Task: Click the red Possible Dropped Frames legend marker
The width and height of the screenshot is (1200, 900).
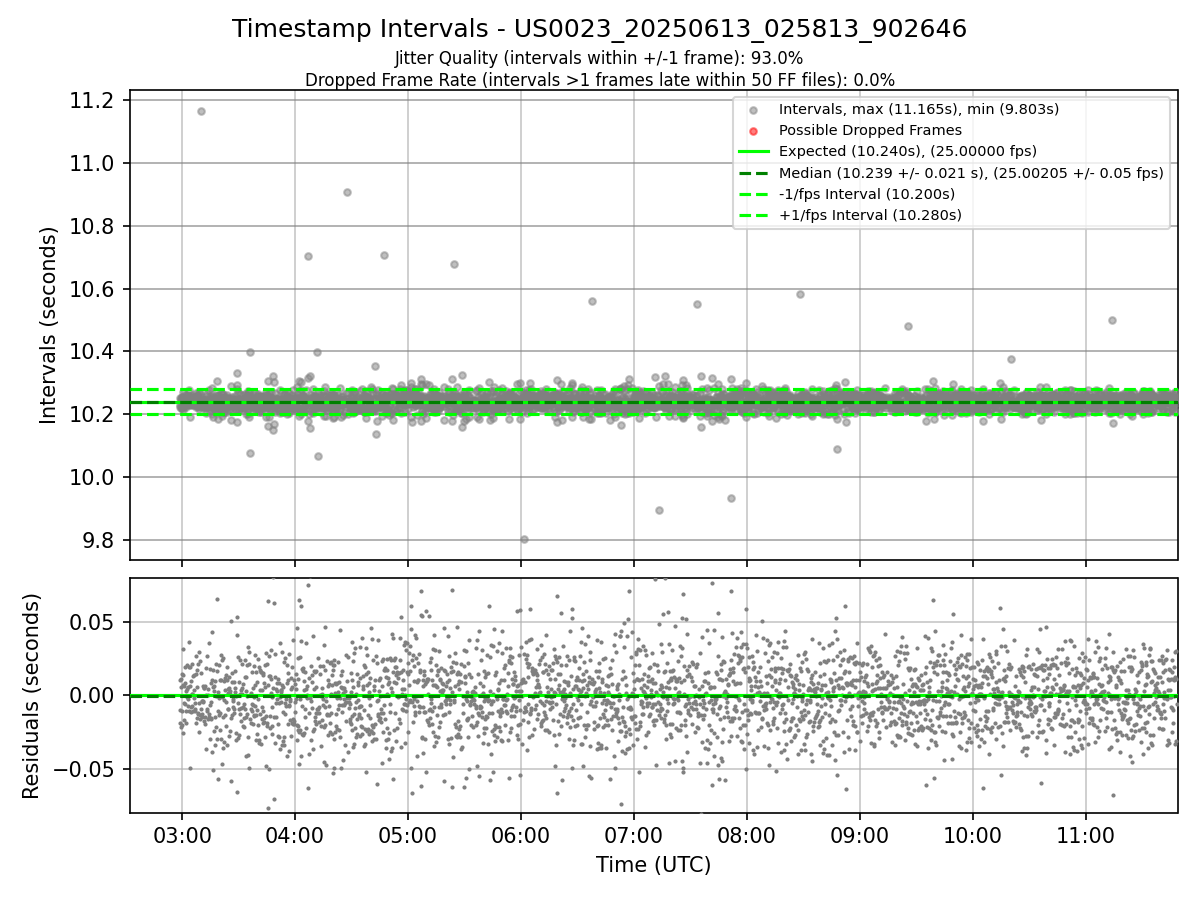Action: click(754, 131)
